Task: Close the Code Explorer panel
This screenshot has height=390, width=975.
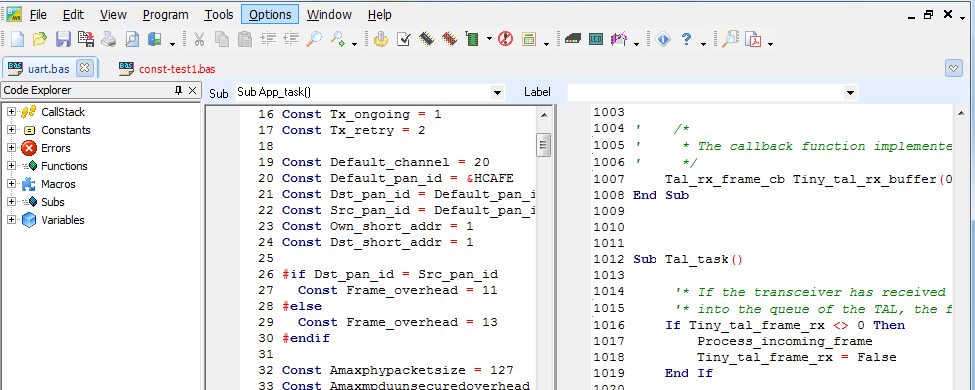Action: click(193, 91)
